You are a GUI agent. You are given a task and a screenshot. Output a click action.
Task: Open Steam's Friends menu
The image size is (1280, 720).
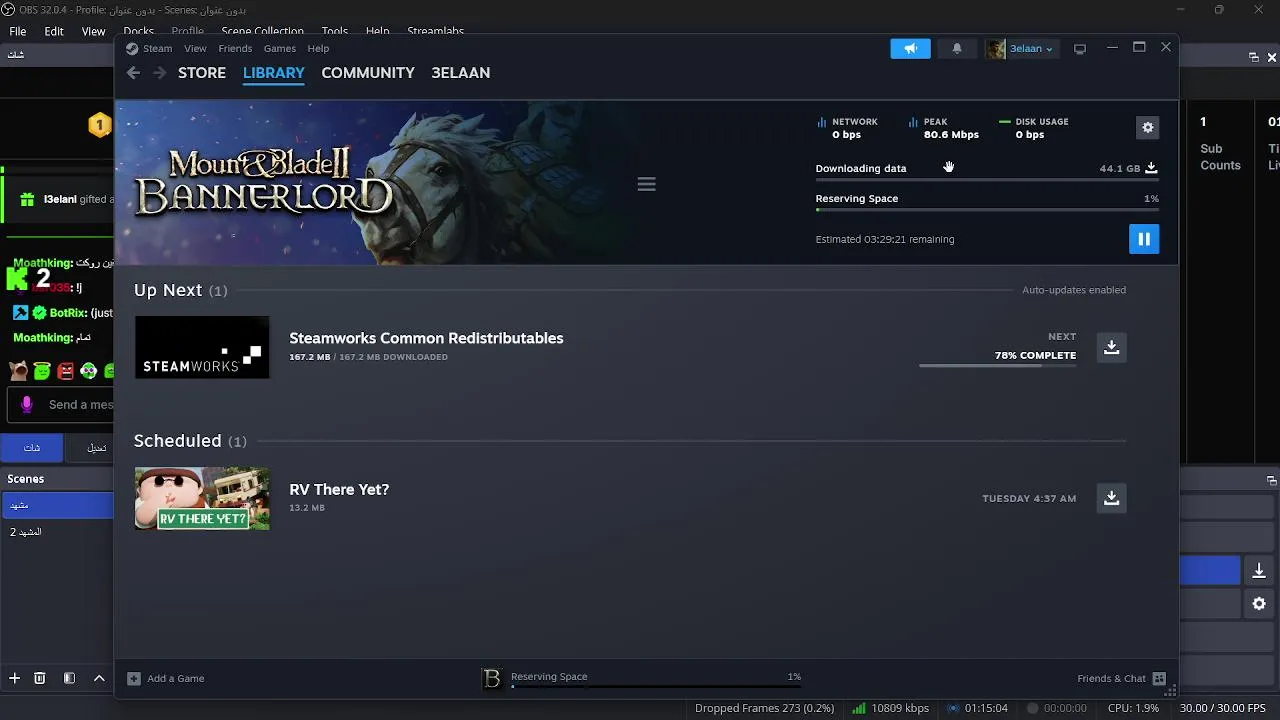click(235, 48)
